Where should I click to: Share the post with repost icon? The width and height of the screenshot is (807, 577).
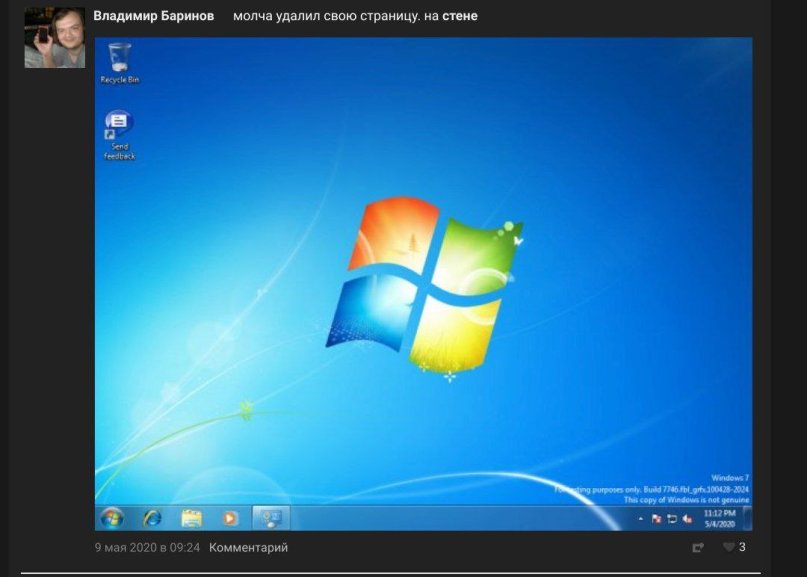pos(698,548)
